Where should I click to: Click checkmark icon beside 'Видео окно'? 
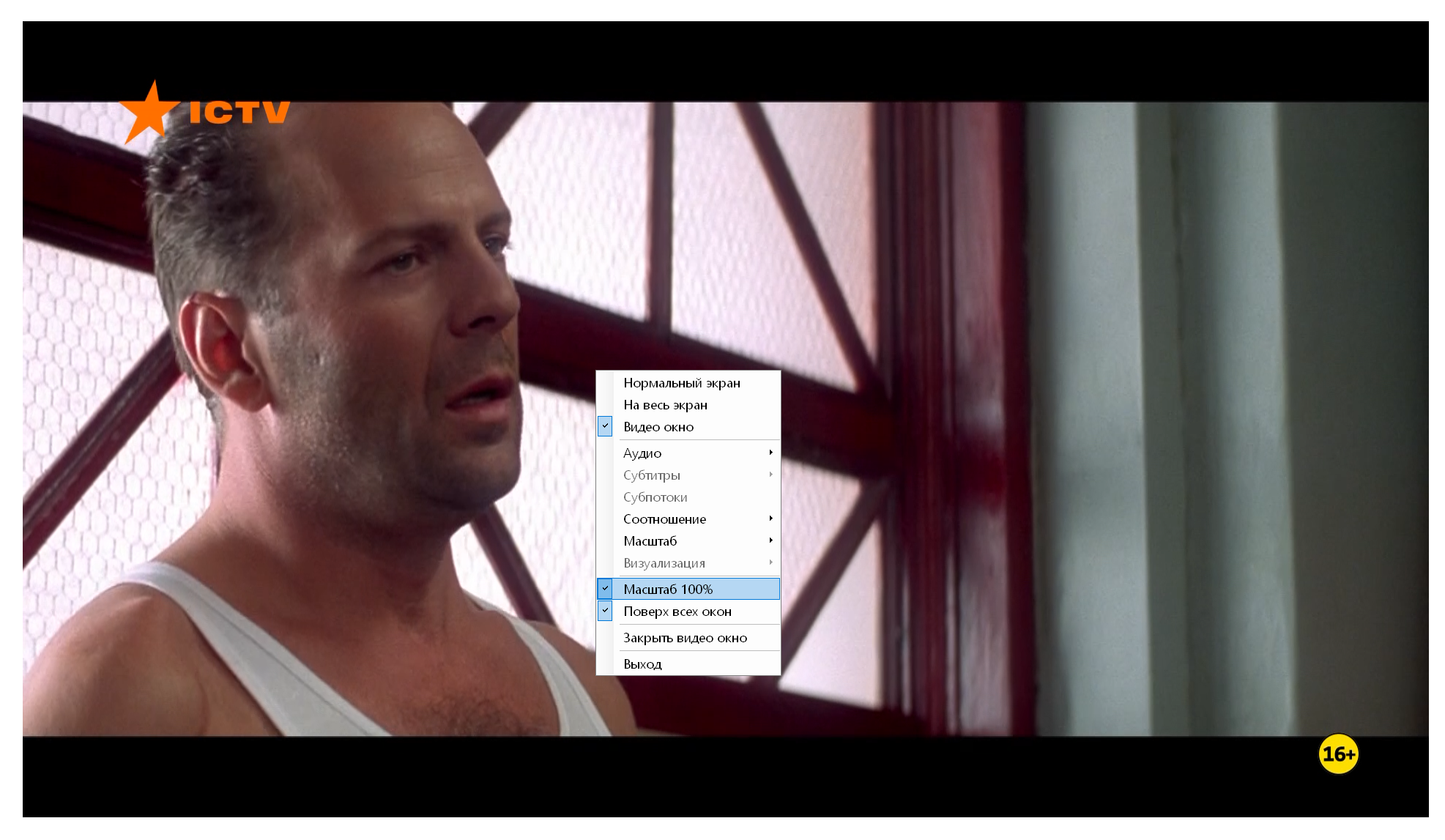tap(605, 426)
